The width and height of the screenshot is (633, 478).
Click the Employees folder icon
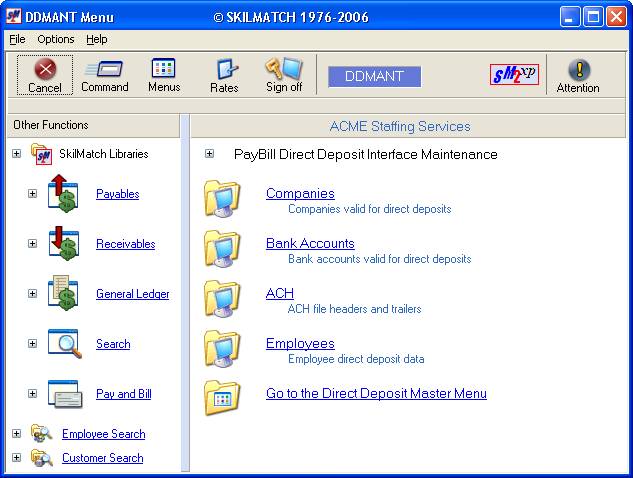pos(222,349)
